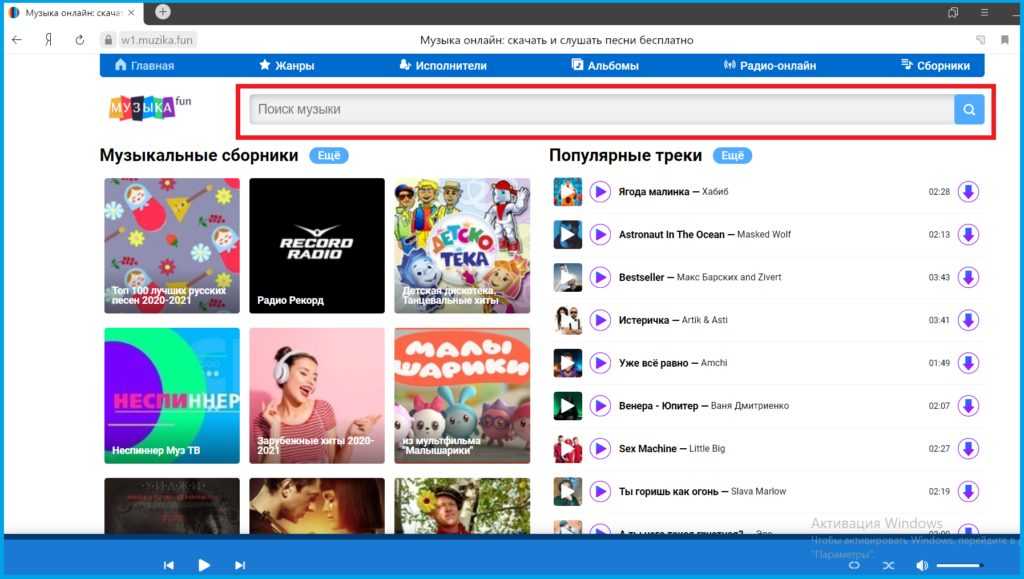The height and width of the screenshot is (579, 1024).
Task: Focus the Поиск музыки search field
Action: (x=600, y=110)
